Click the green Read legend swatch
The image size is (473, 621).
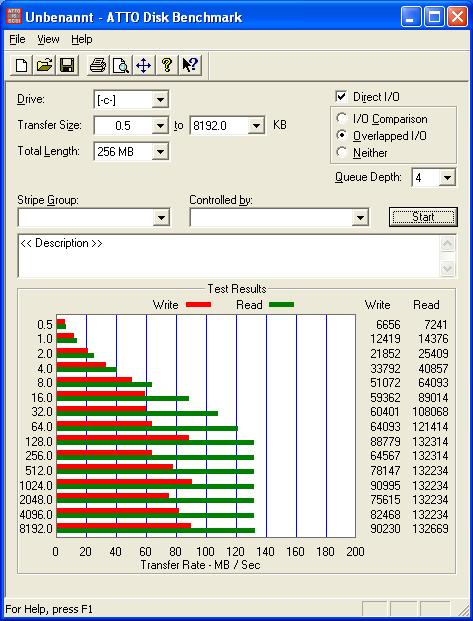tap(281, 305)
